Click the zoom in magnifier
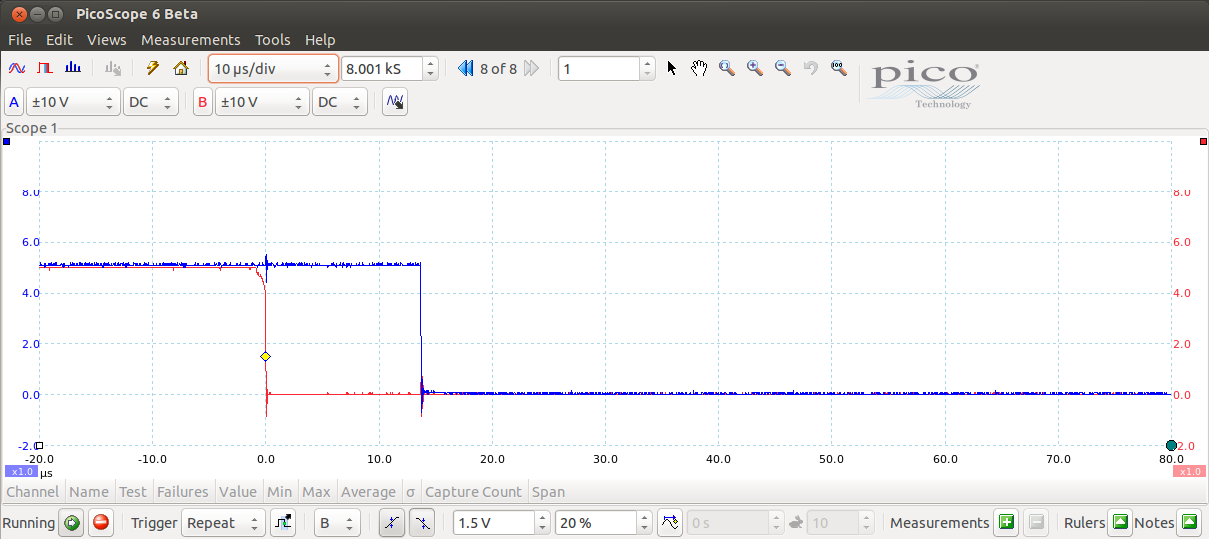This screenshot has height=539, width=1209. pos(755,69)
